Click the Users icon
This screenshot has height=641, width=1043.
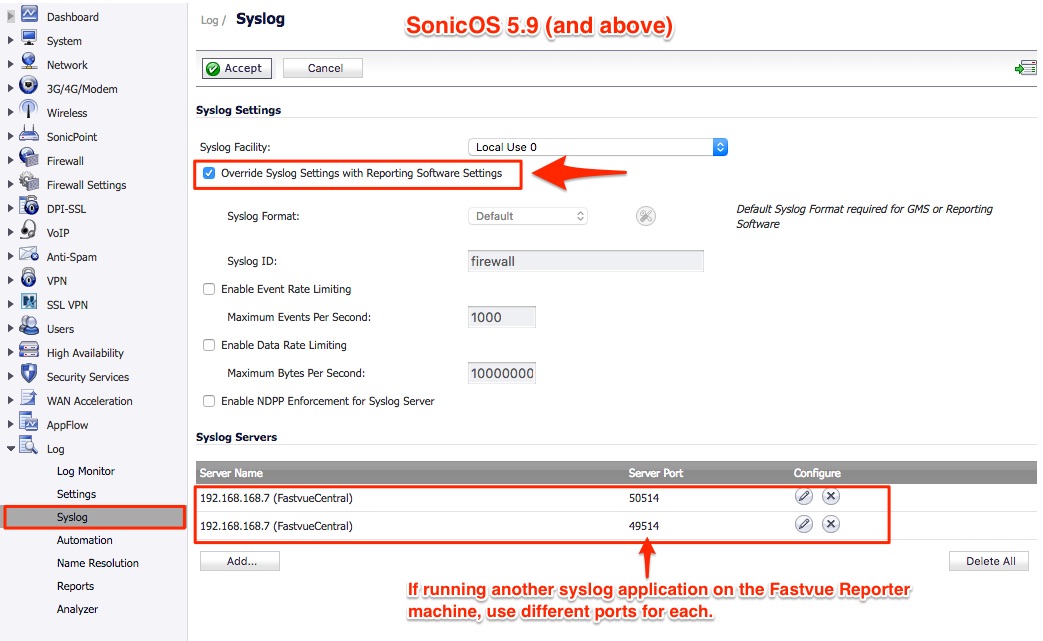point(29,325)
